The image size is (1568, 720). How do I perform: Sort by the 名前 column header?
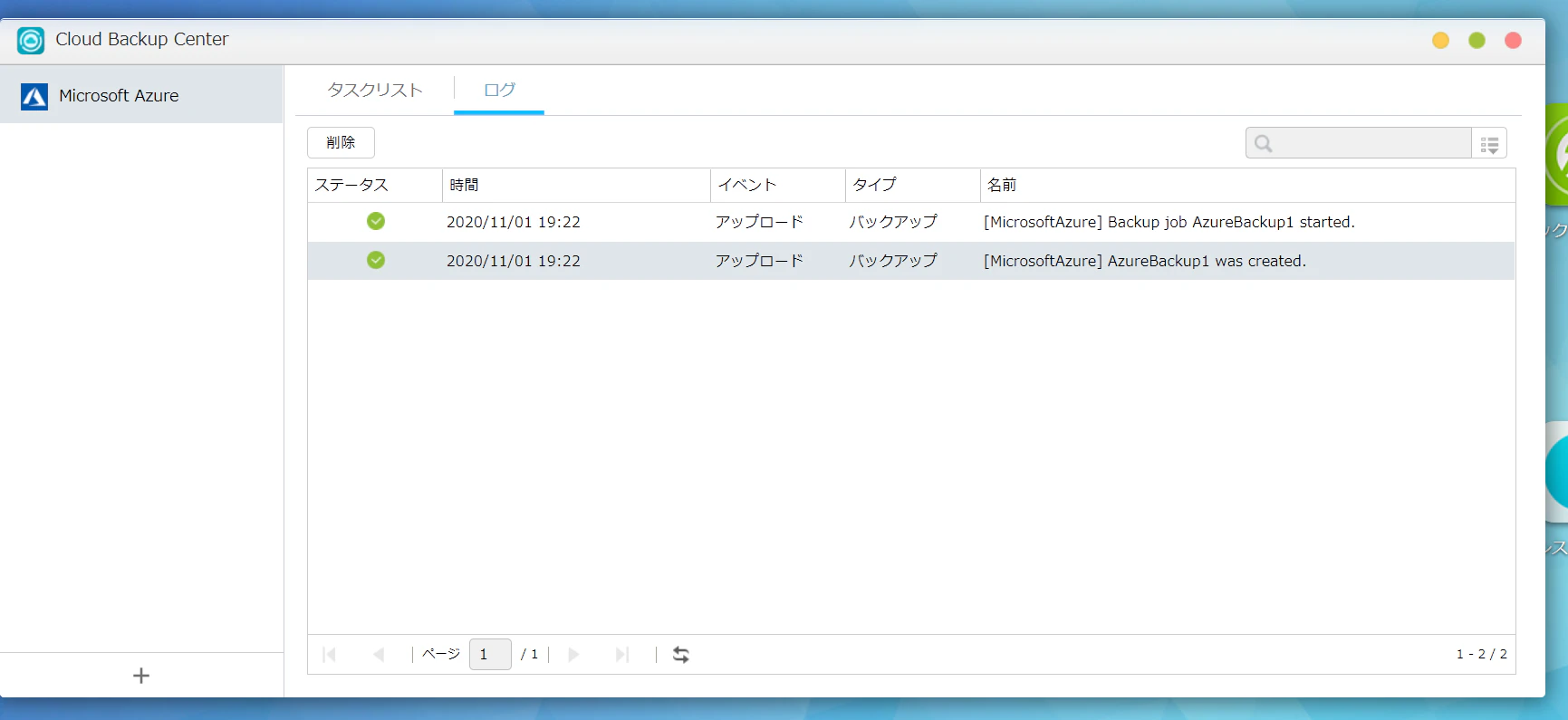tap(1247, 185)
